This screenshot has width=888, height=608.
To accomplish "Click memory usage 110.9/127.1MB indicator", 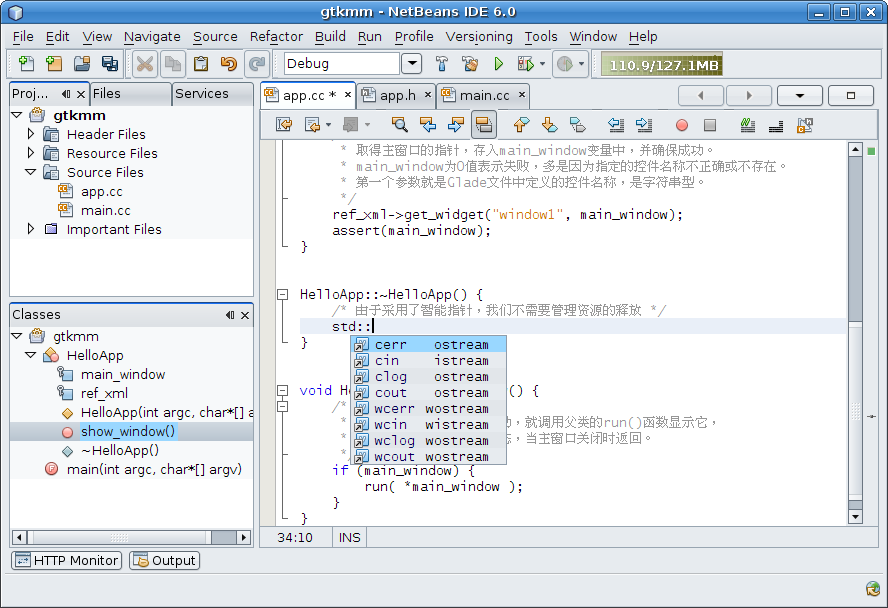I will (664, 65).
